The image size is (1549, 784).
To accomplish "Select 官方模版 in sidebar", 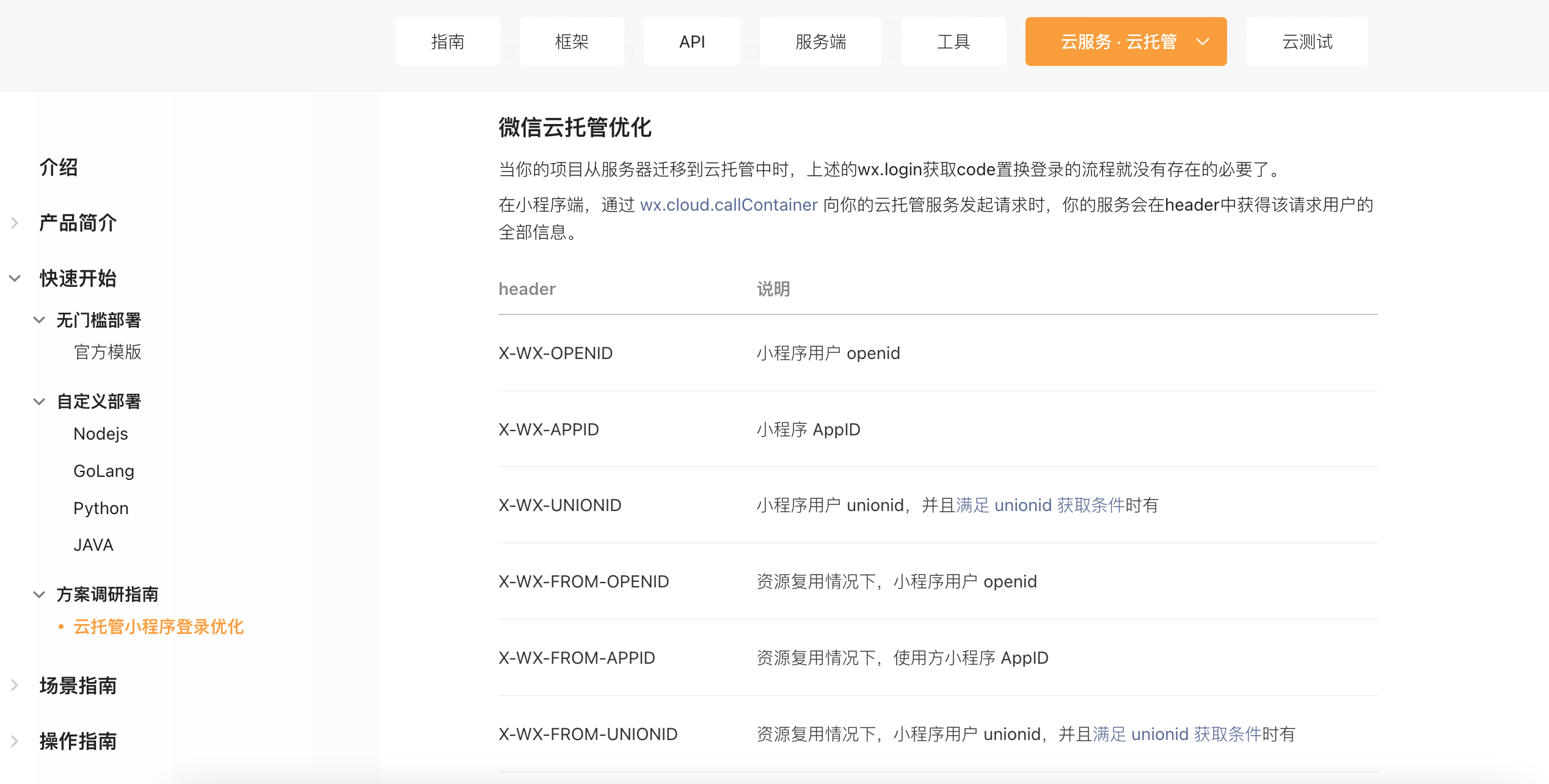I will (x=108, y=352).
